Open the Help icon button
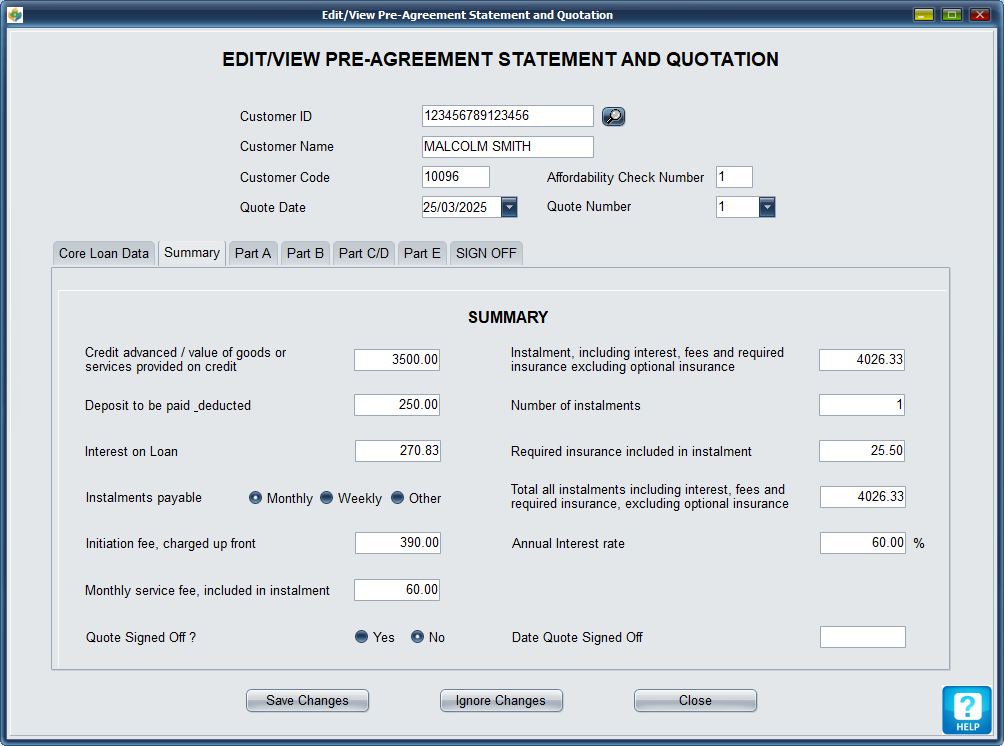The width and height of the screenshot is (1004, 746). 966,710
